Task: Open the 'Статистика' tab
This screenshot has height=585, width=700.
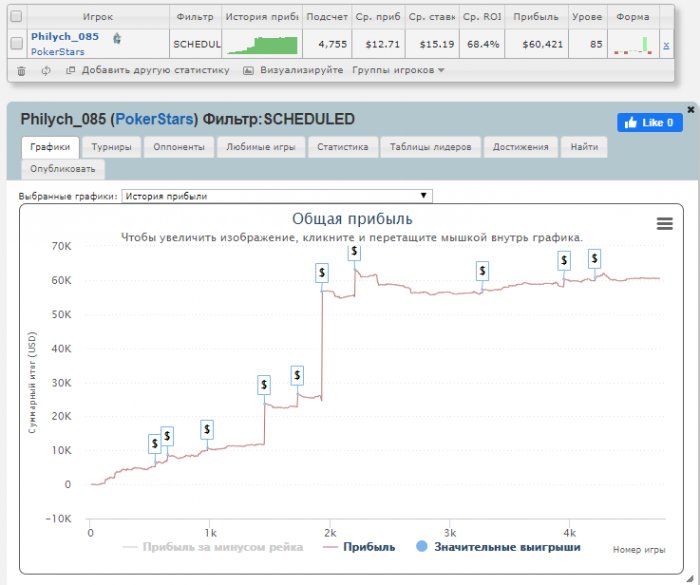Action: (342, 147)
